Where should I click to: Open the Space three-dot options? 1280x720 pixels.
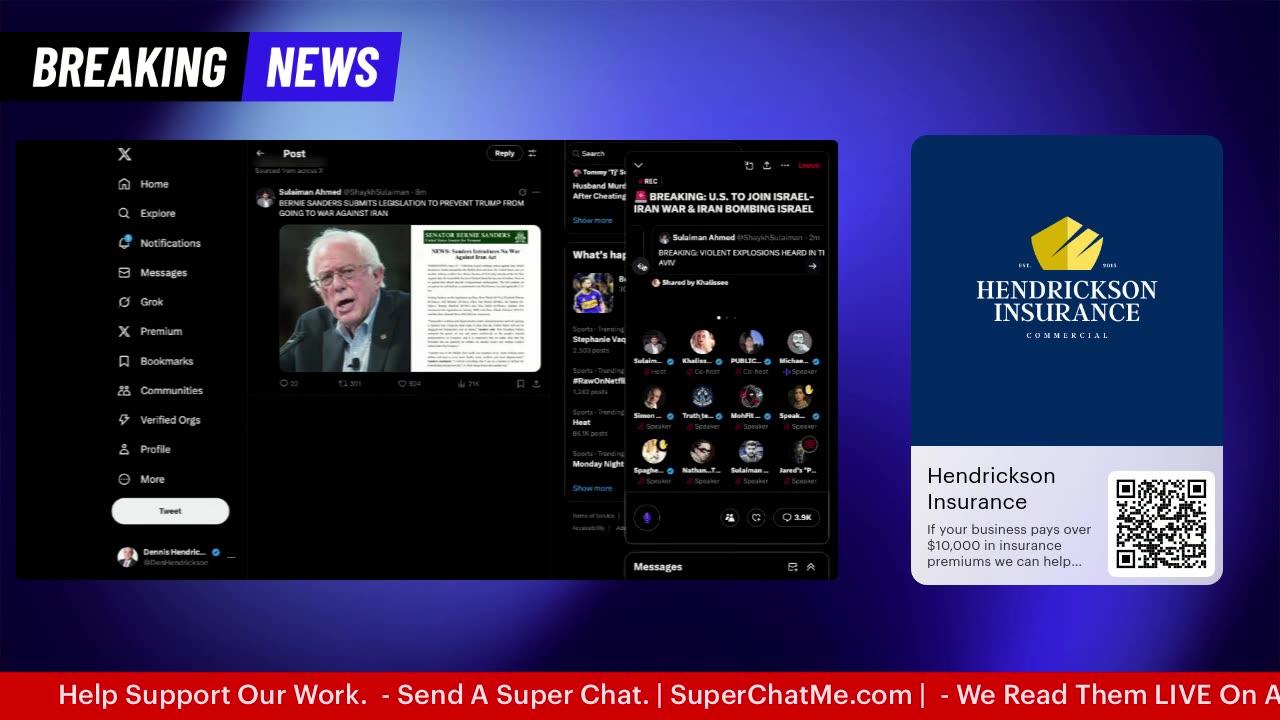[785, 165]
